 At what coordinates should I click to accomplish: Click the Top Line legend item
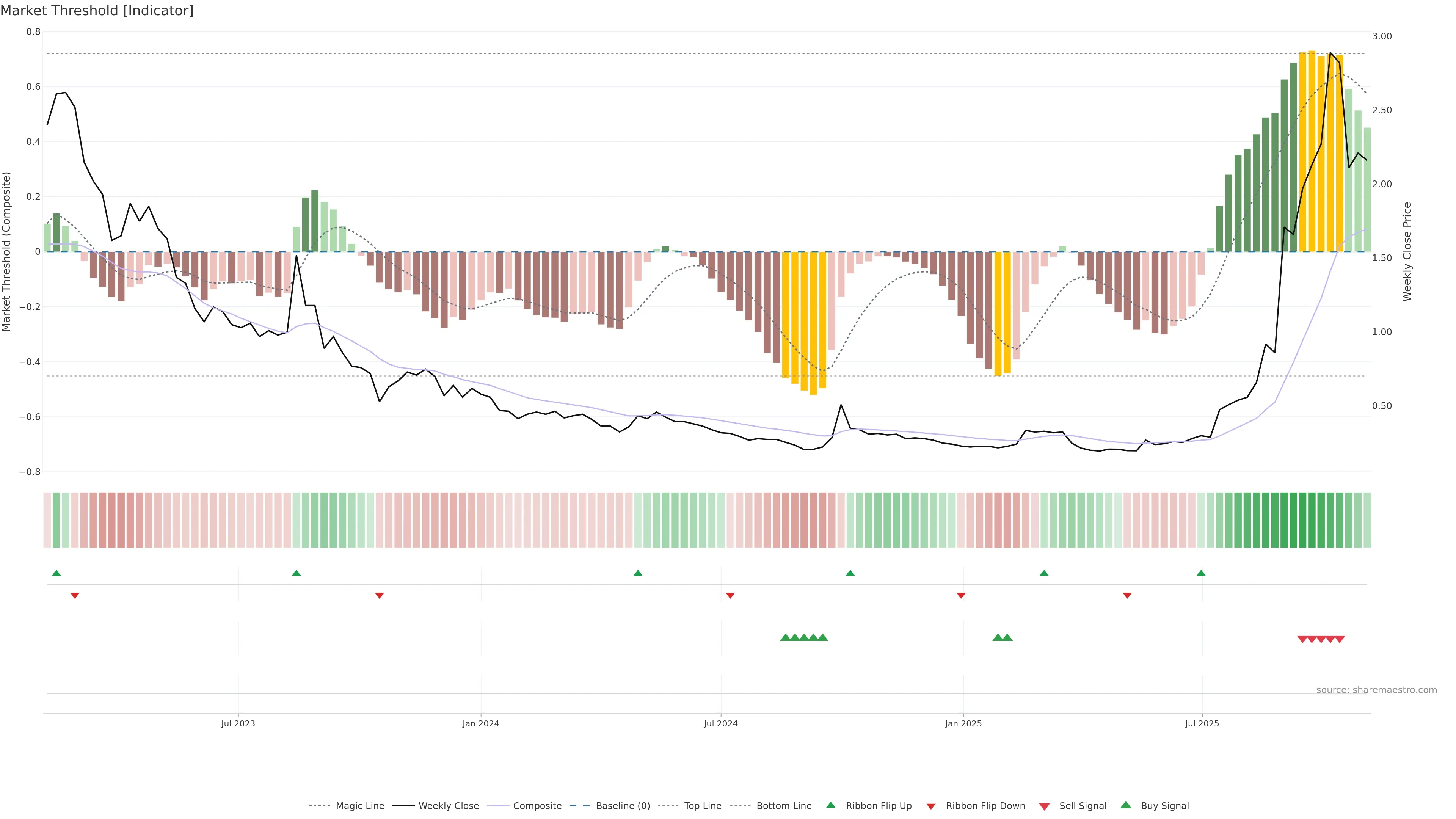[x=703, y=806]
